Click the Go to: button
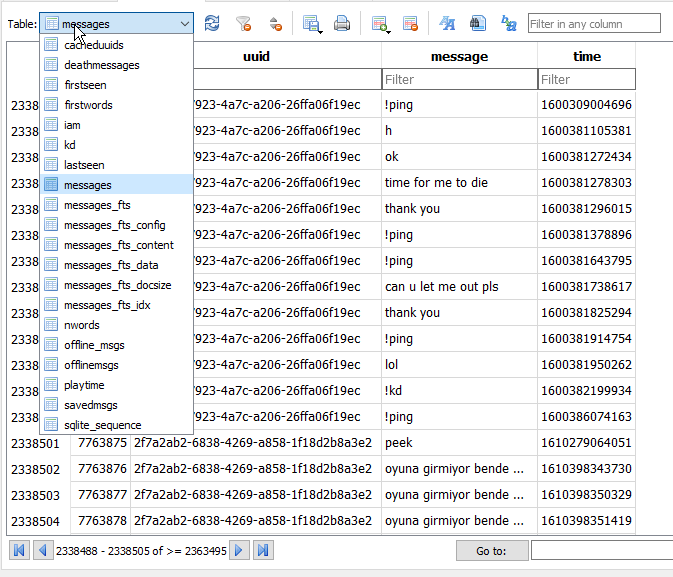The width and height of the screenshot is (673, 577). point(491,550)
